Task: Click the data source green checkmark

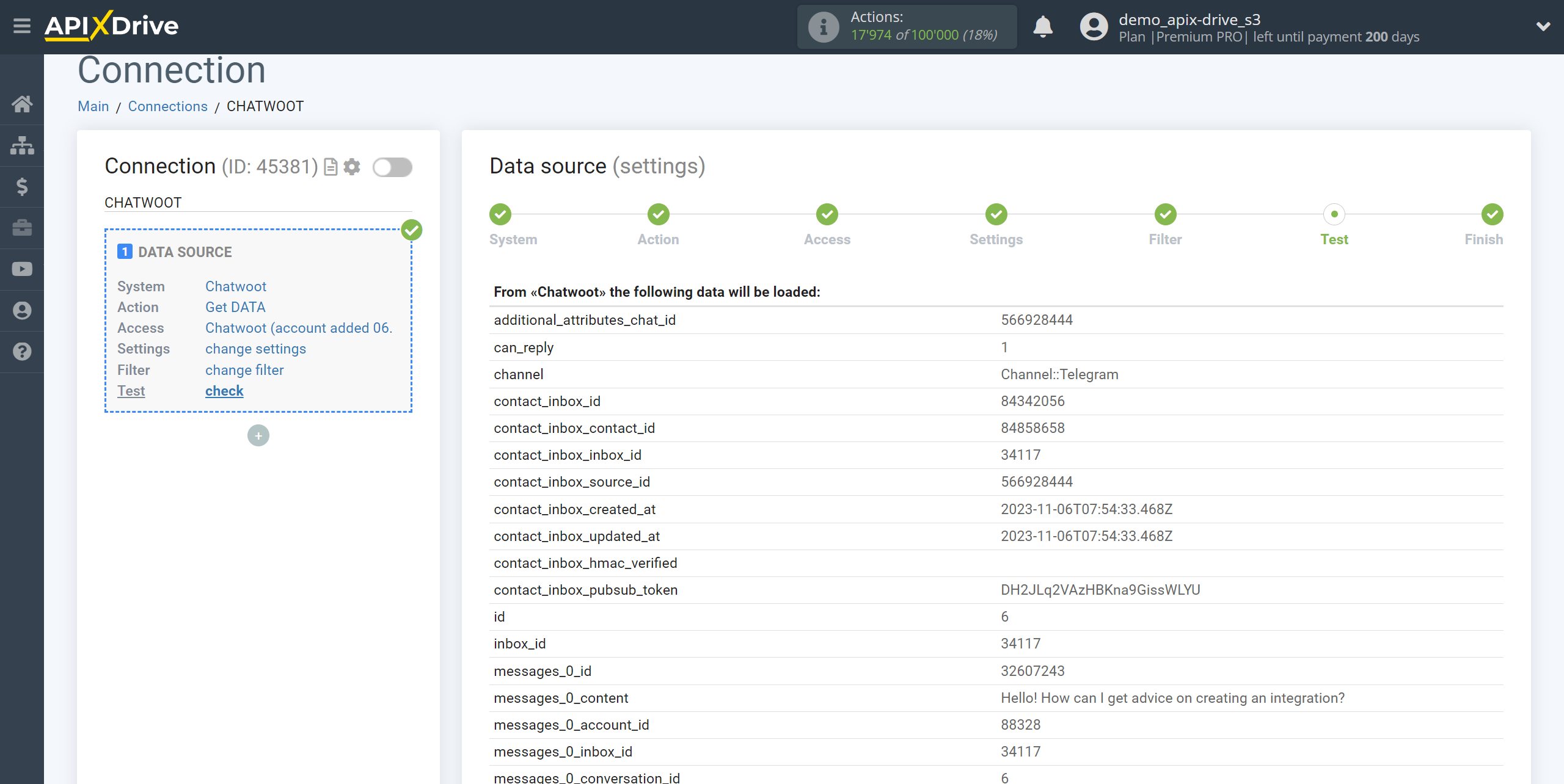Action: point(412,230)
